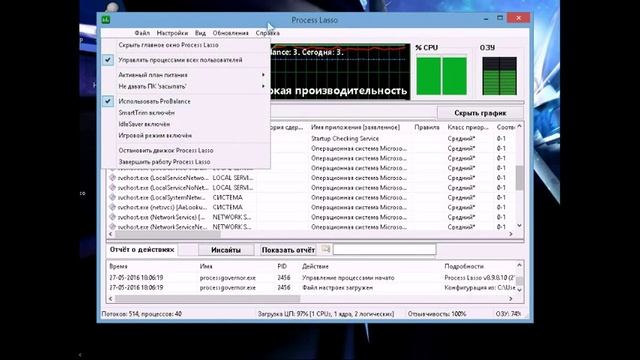Viewport: 640px width, 360px height.
Task: Click the PID log column header
Action: pos(282,266)
